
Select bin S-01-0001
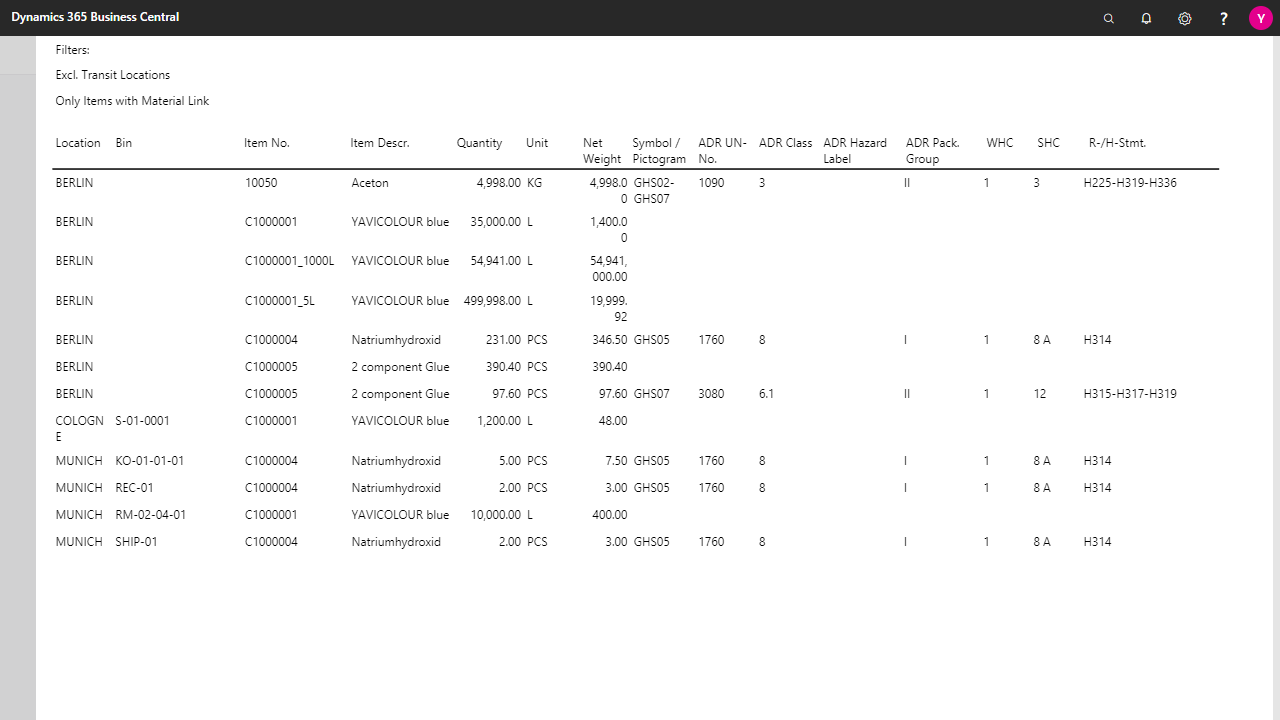pyautogui.click(x=143, y=421)
